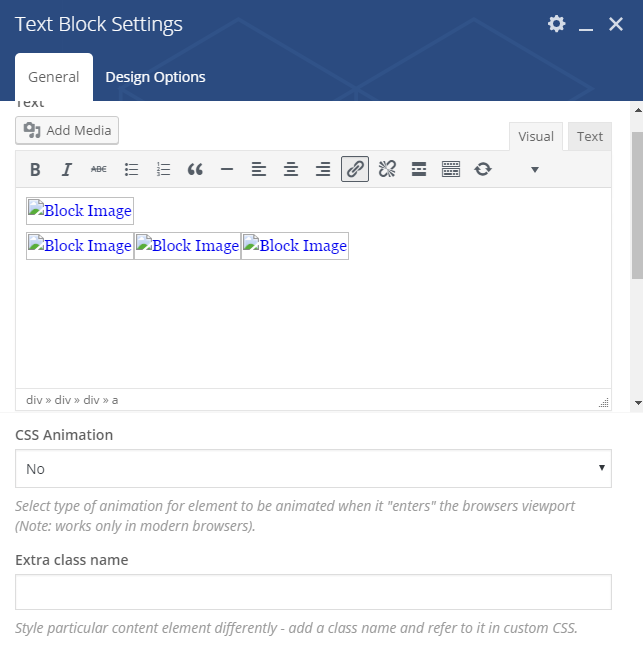643x651 pixels.
Task: Click the editor resize handle in the corner
Action: (x=604, y=403)
